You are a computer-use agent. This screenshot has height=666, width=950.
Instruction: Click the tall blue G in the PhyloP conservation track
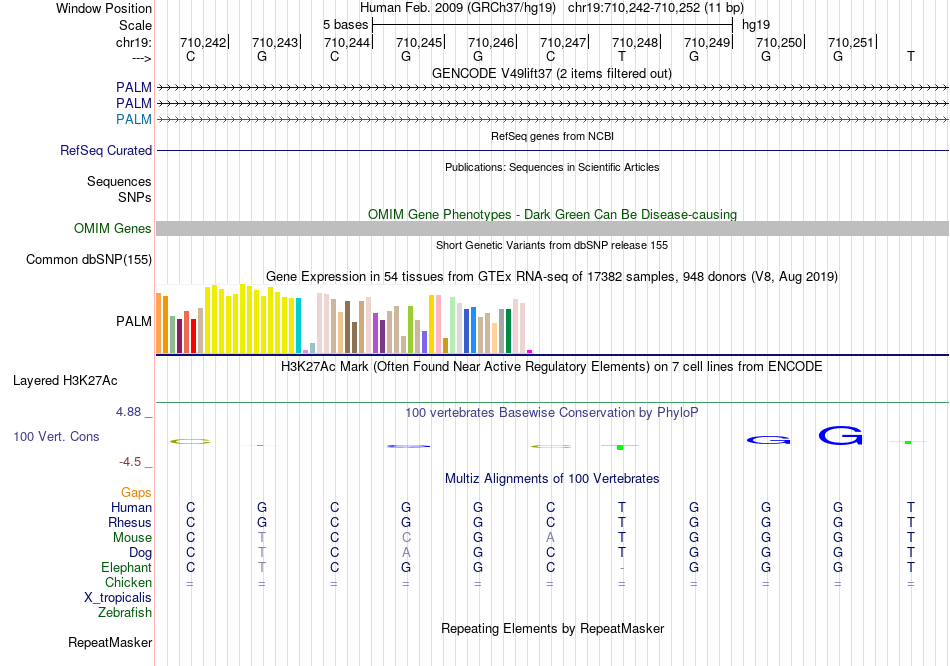[840, 436]
